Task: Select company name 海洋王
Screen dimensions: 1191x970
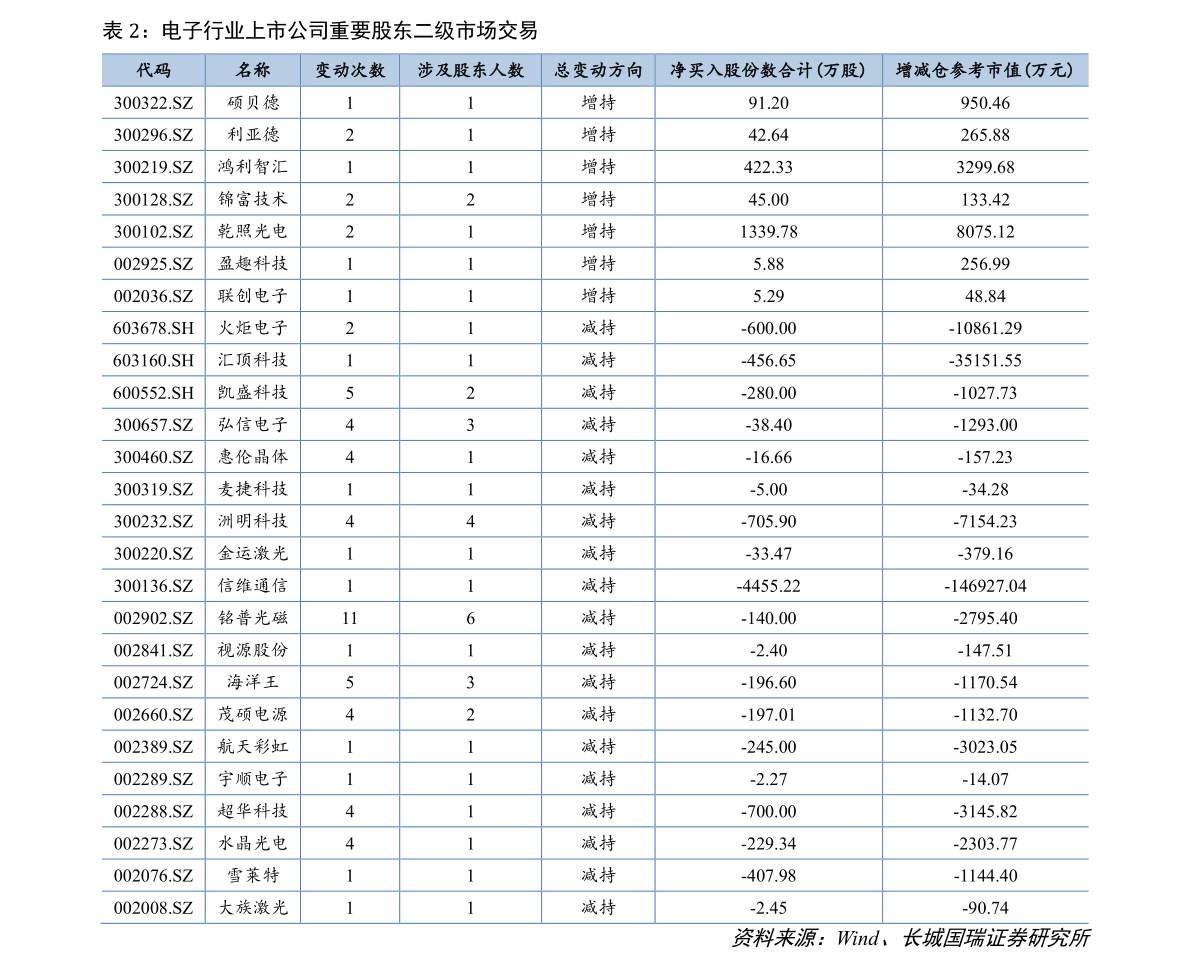Action: [253, 682]
